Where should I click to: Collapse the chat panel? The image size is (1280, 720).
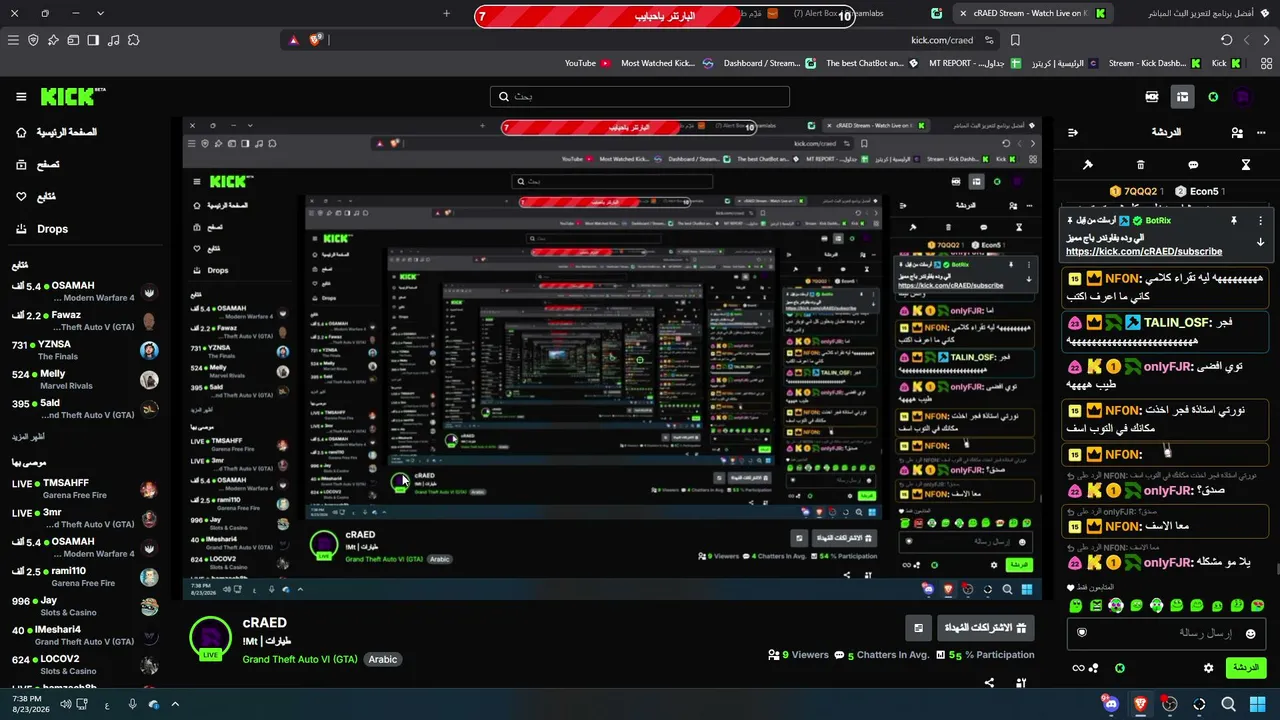pos(1073,132)
